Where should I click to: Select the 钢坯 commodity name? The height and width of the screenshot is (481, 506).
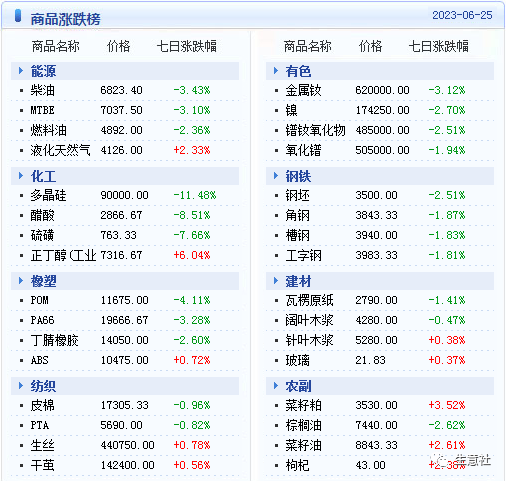(297, 195)
